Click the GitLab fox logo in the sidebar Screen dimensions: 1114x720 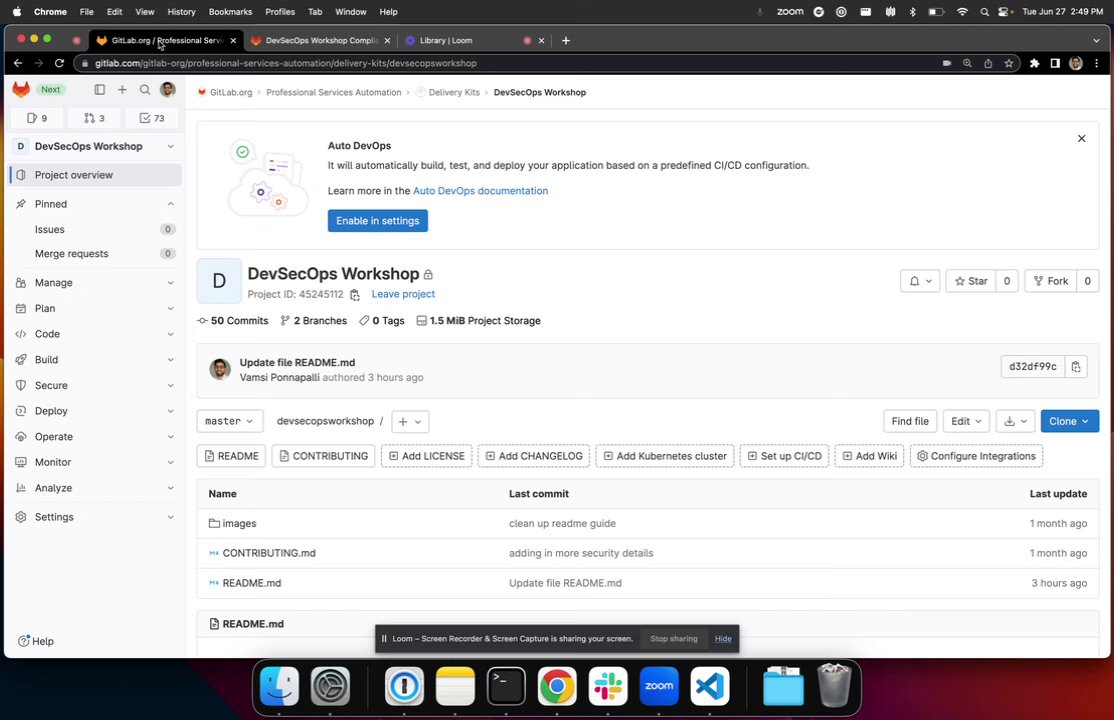point(21,89)
